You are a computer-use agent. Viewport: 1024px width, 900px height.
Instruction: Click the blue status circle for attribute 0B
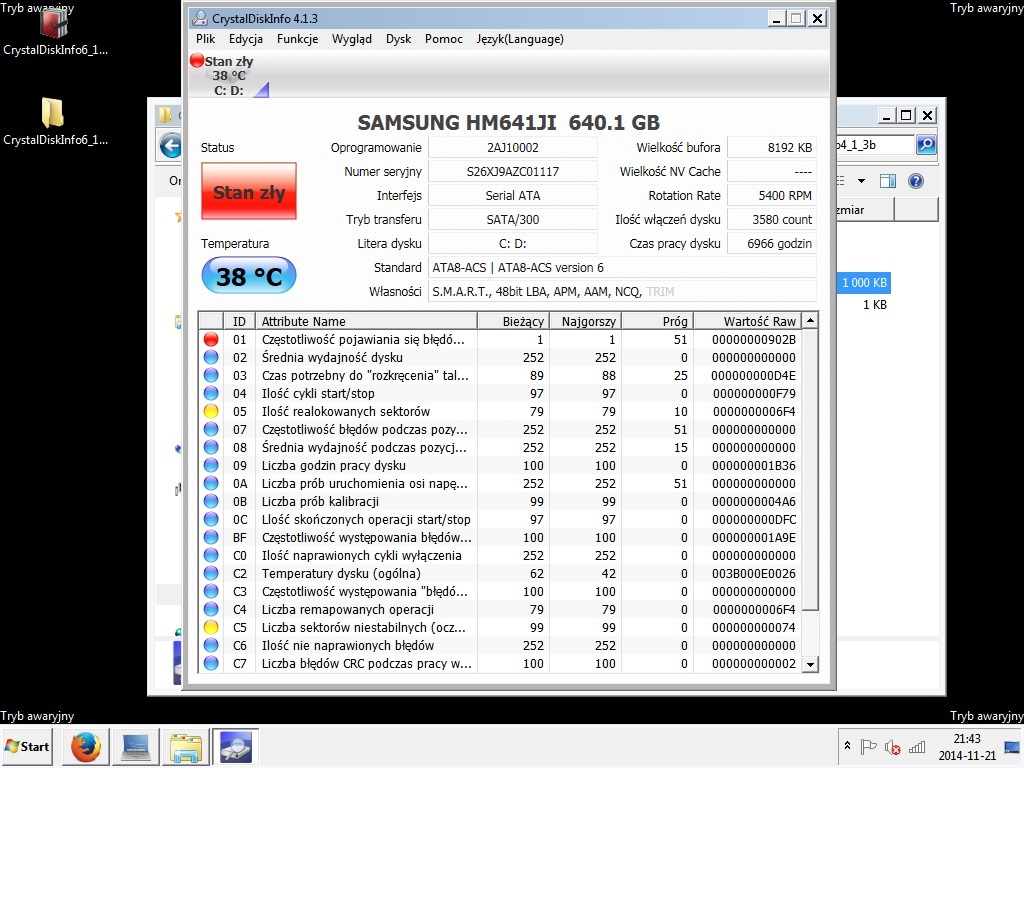tap(210, 501)
